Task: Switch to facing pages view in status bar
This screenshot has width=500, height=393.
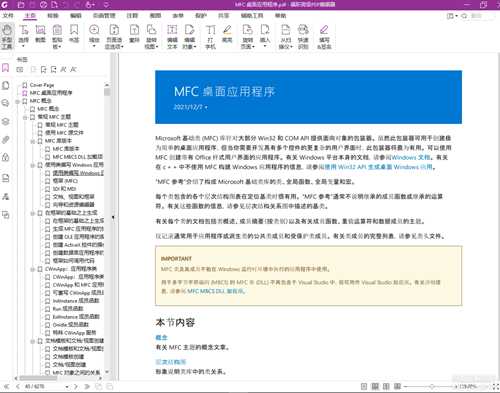Action: pyautogui.click(x=386, y=386)
